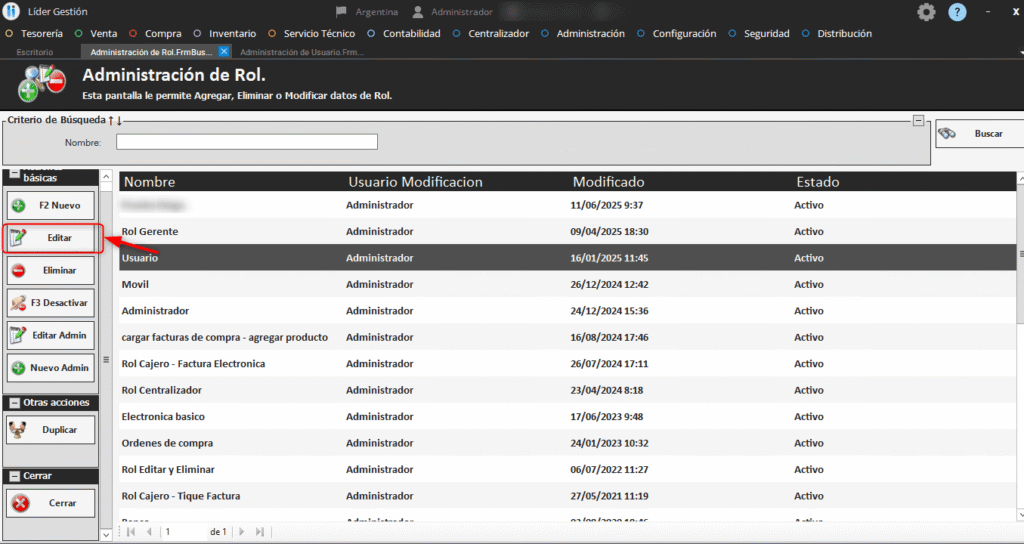Click F3 Desactivar button
The width and height of the screenshot is (1024, 544).
coord(51,302)
